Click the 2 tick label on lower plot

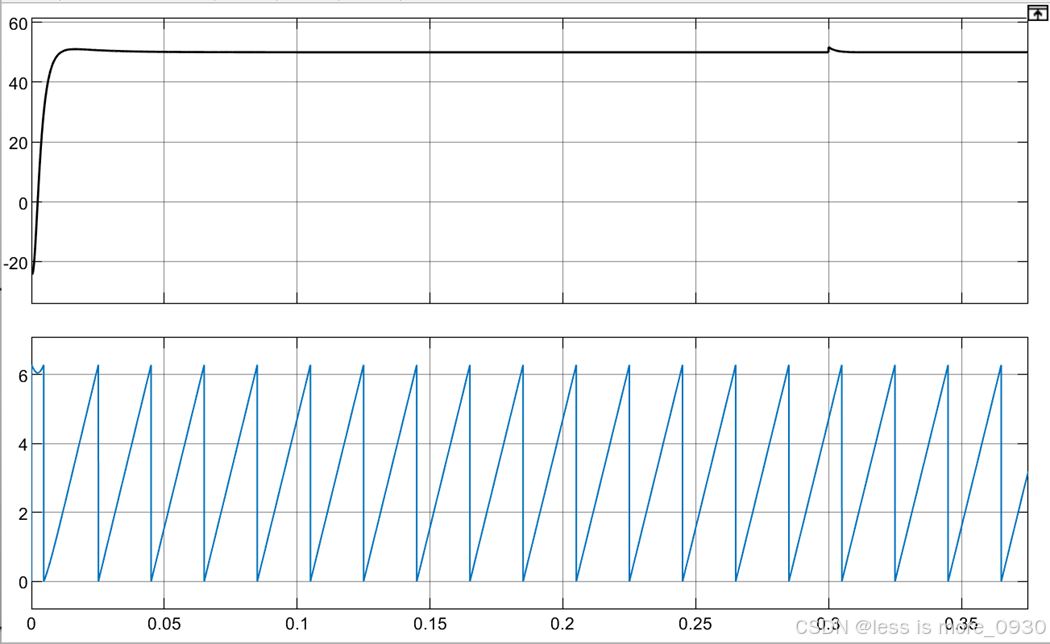tap(23, 514)
